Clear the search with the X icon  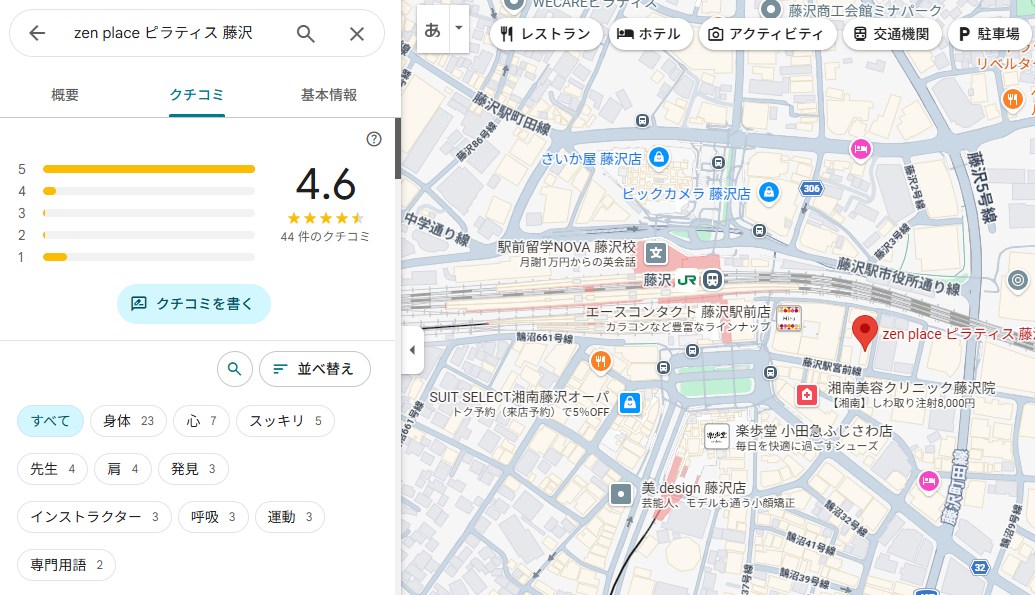point(357,33)
